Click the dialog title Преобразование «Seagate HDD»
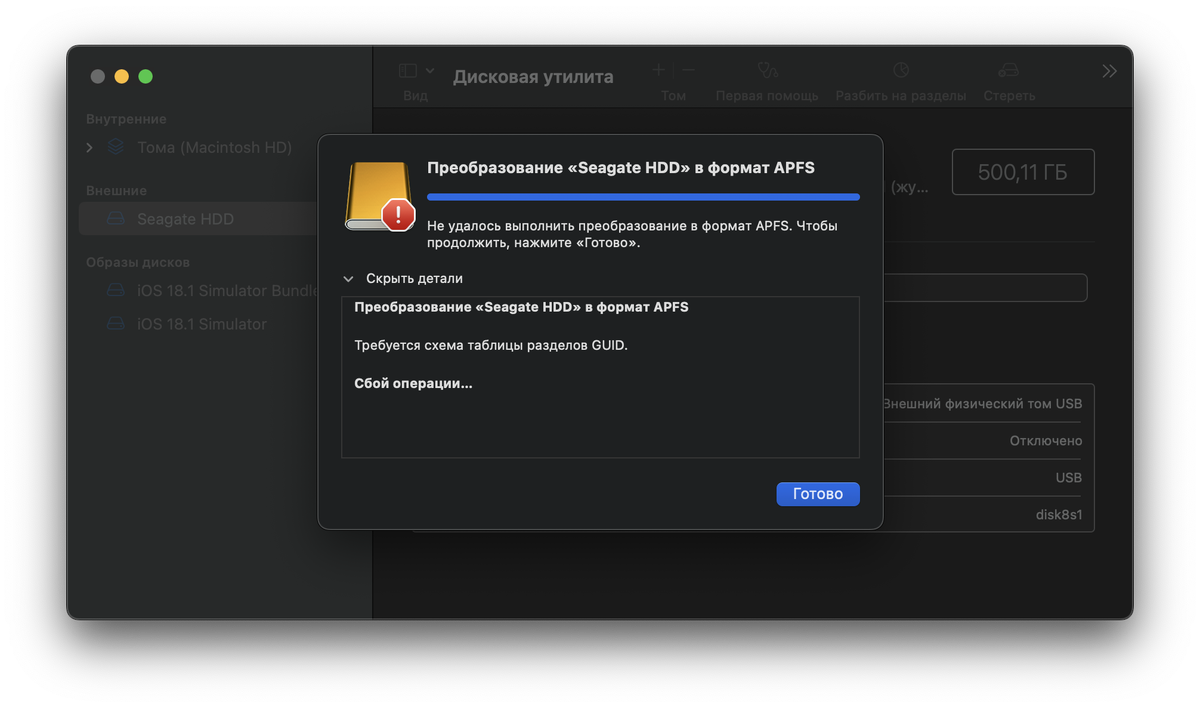The width and height of the screenshot is (1200, 708). (621, 168)
